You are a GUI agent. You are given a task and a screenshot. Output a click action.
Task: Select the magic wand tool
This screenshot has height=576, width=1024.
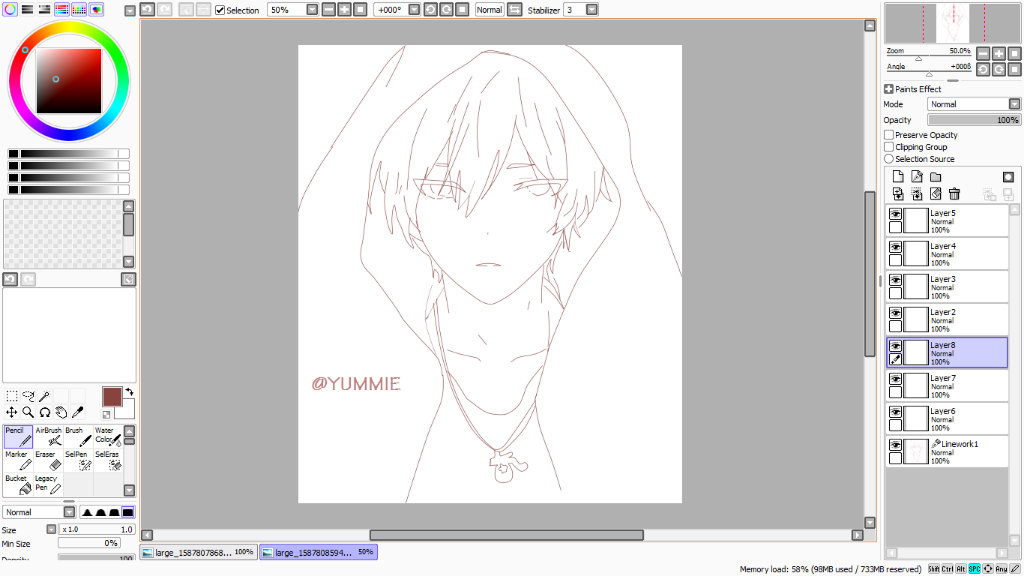pos(44,396)
